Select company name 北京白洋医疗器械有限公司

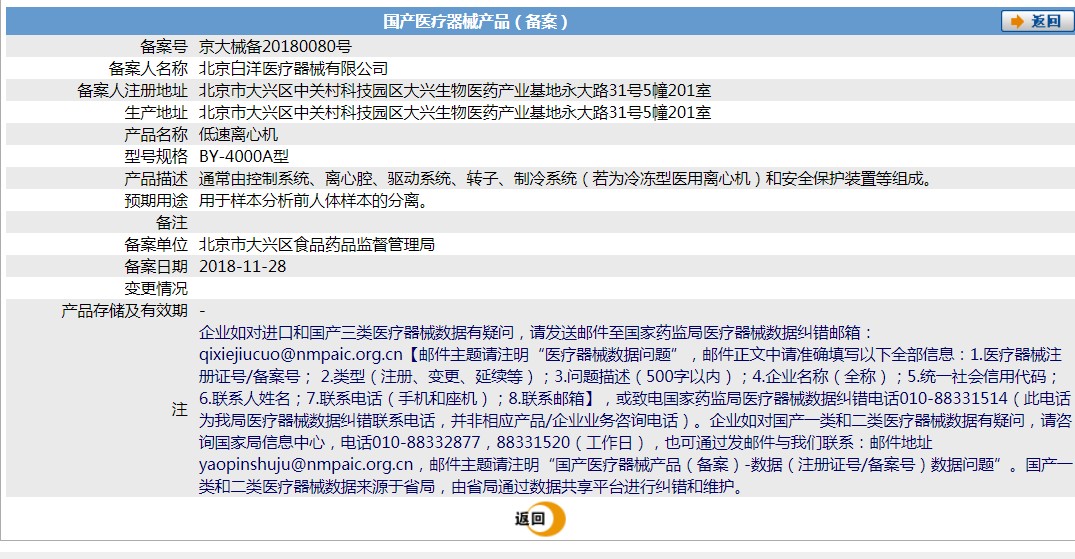tap(293, 69)
